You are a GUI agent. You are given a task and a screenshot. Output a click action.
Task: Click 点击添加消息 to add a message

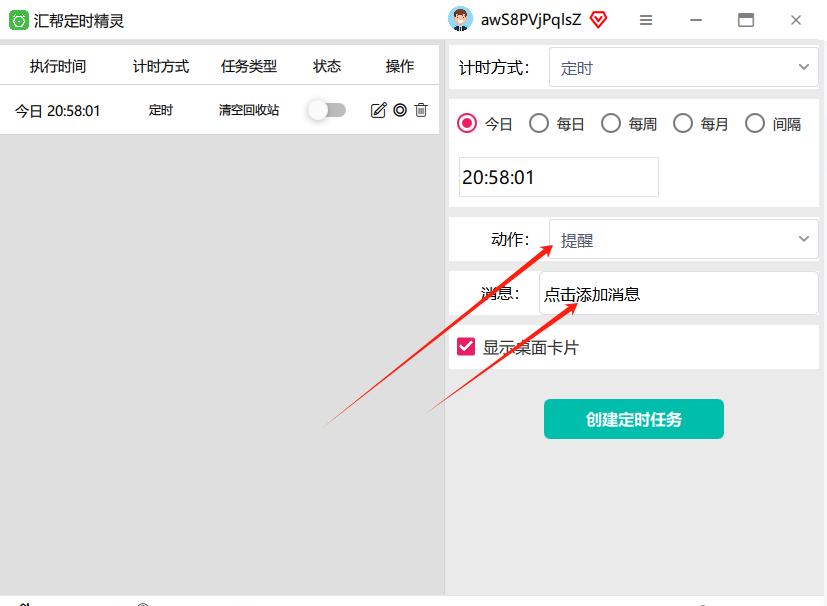pos(640,293)
